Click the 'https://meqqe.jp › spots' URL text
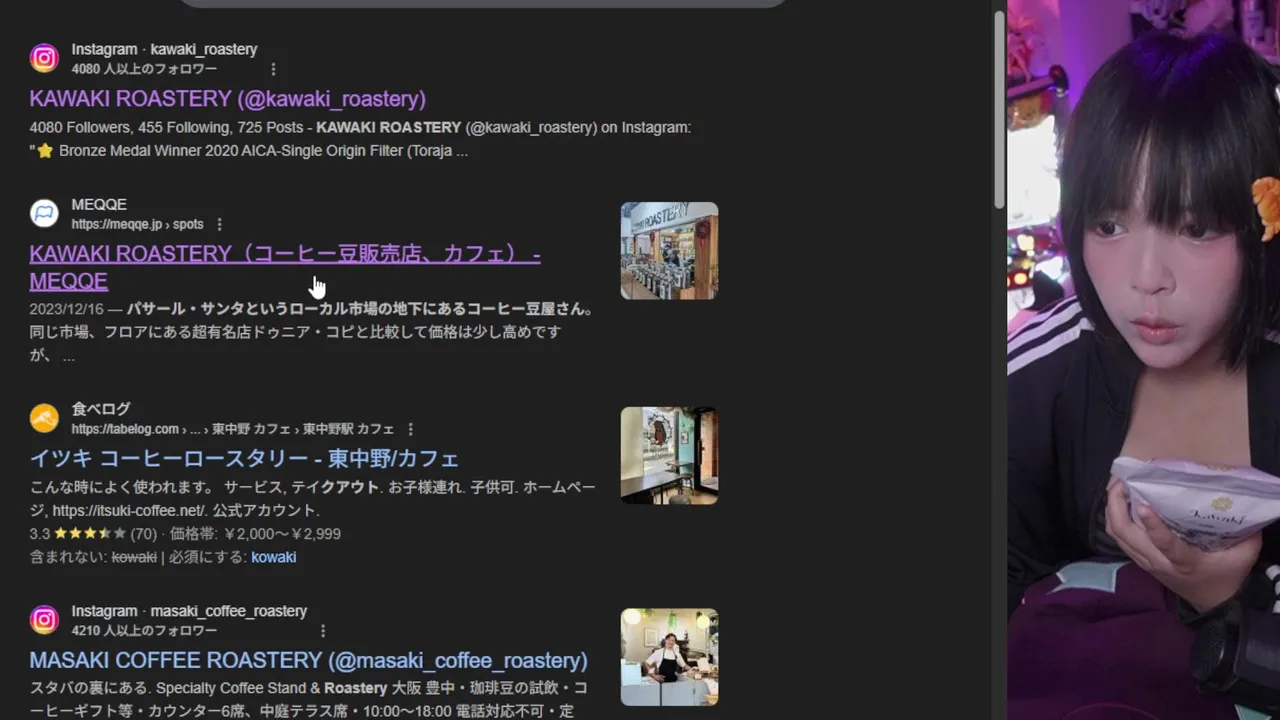Viewport: 1280px width, 720px height. [137, 224]
